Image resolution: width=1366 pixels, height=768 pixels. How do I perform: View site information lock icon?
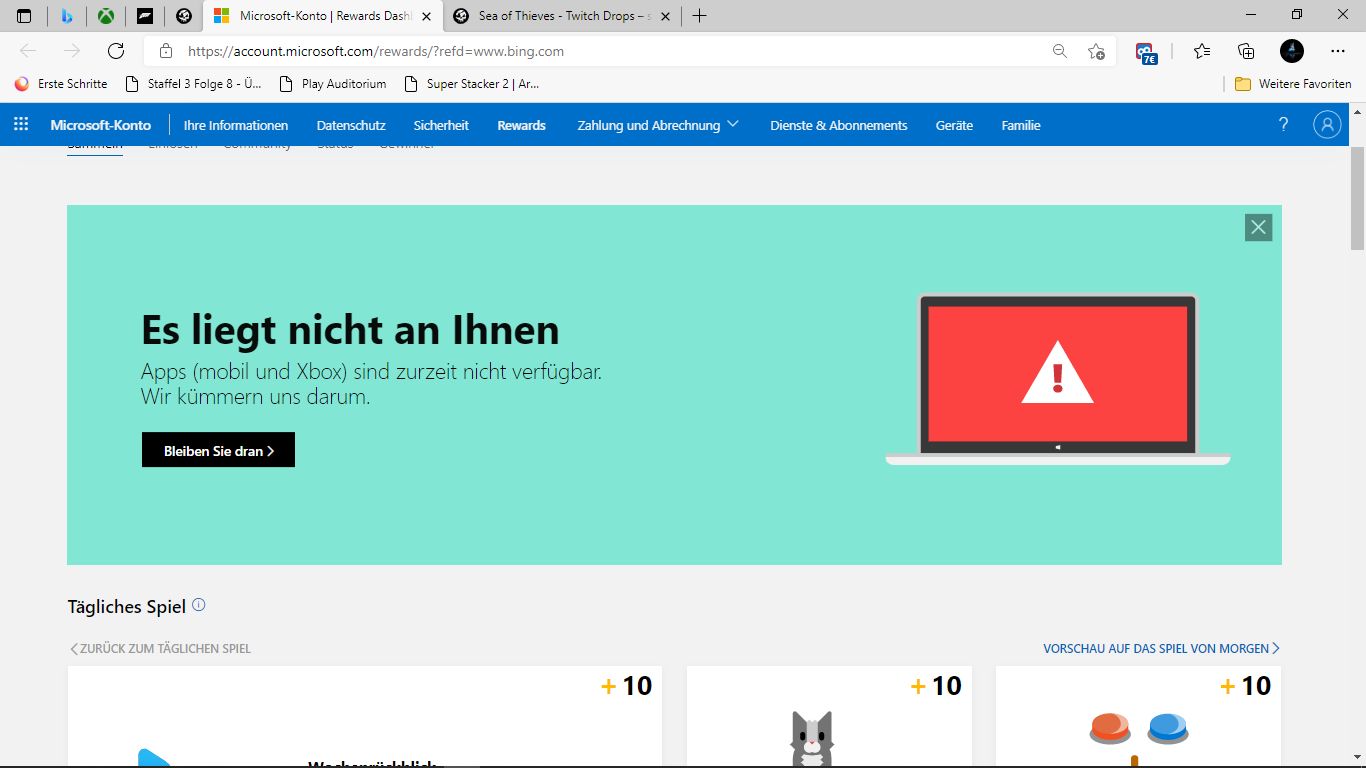coord(166,51)
